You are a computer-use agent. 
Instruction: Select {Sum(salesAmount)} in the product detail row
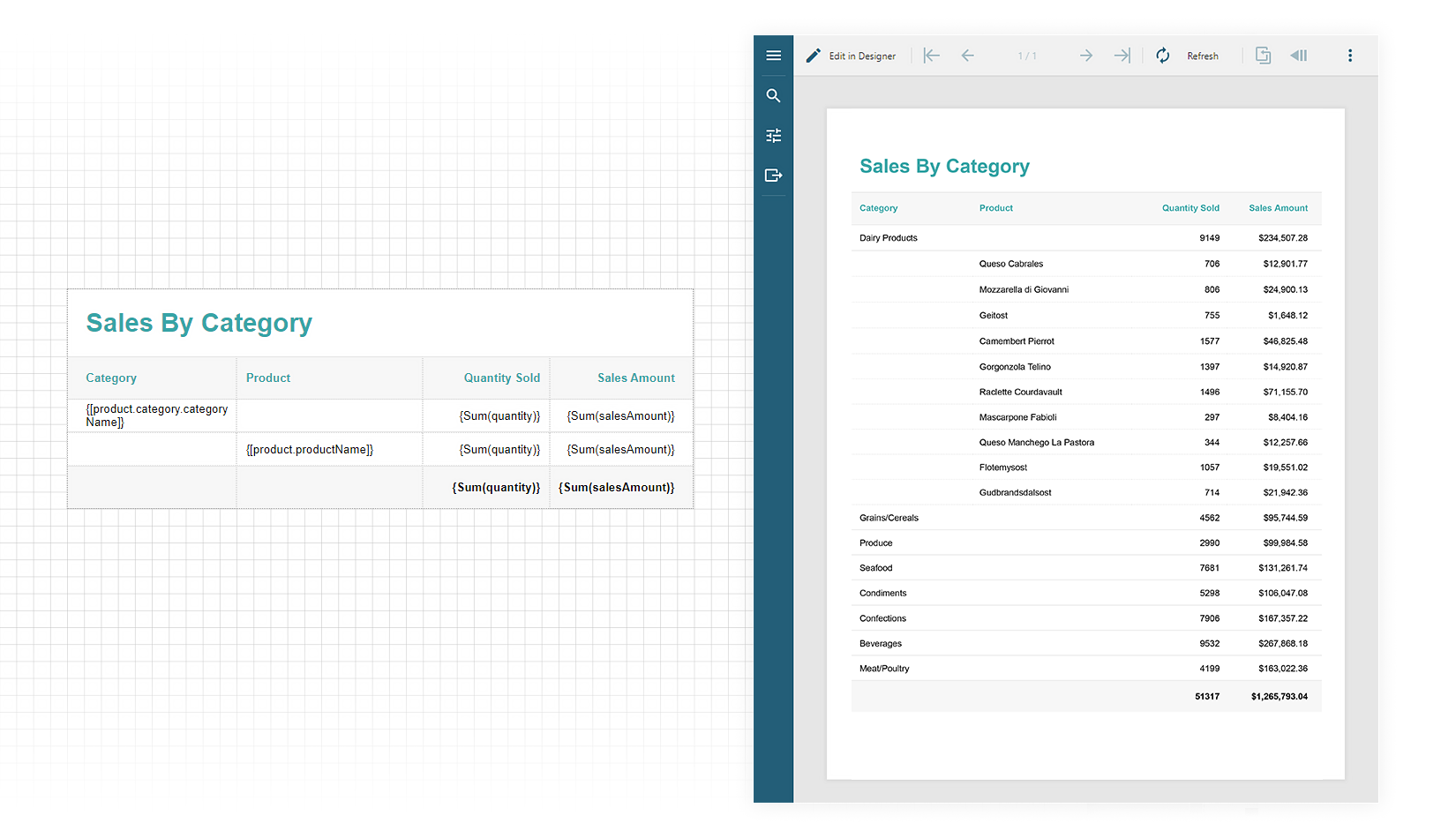coord(621,449)
